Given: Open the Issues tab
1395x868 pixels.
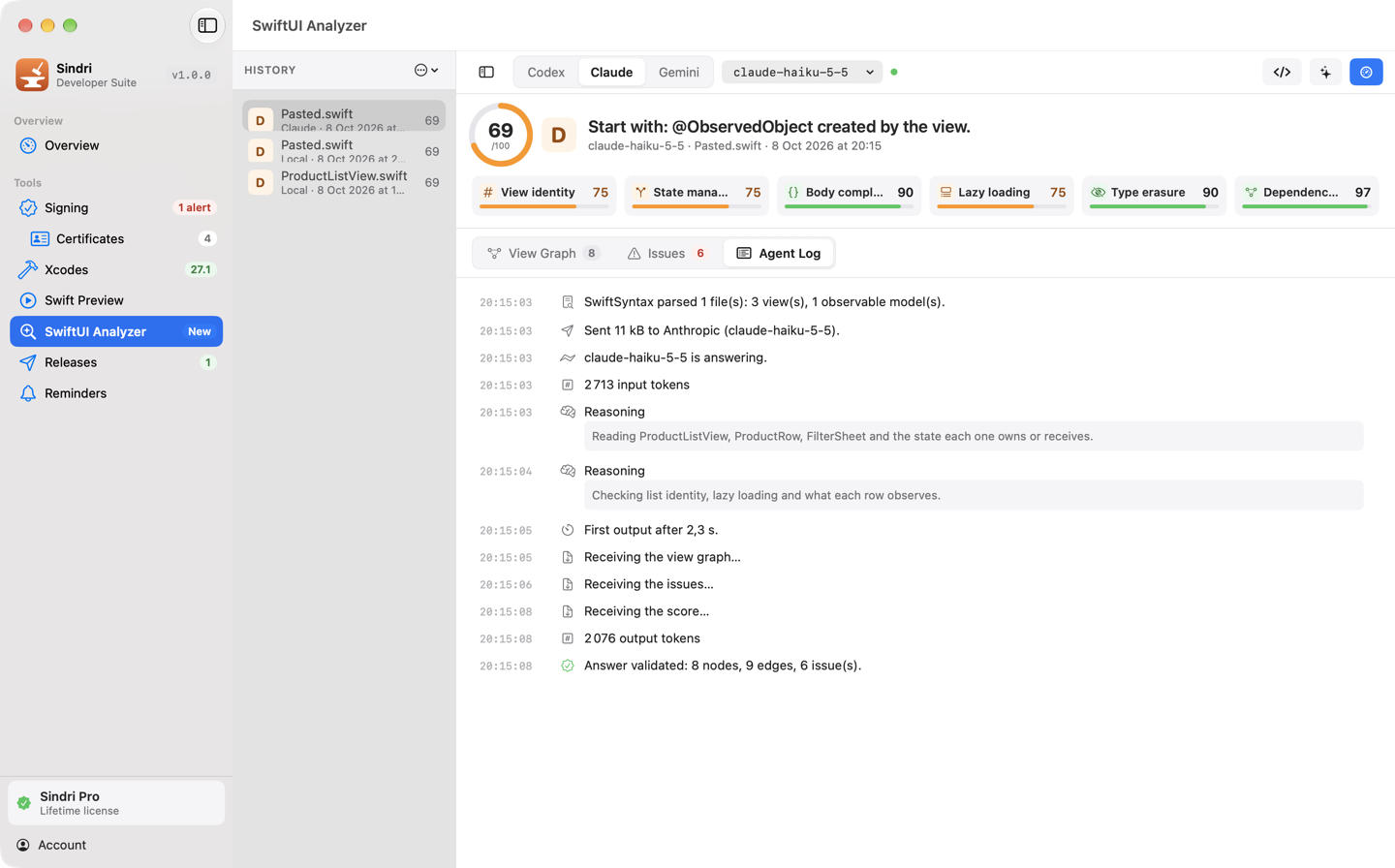Looking at the screenshot, I should 666,253.
